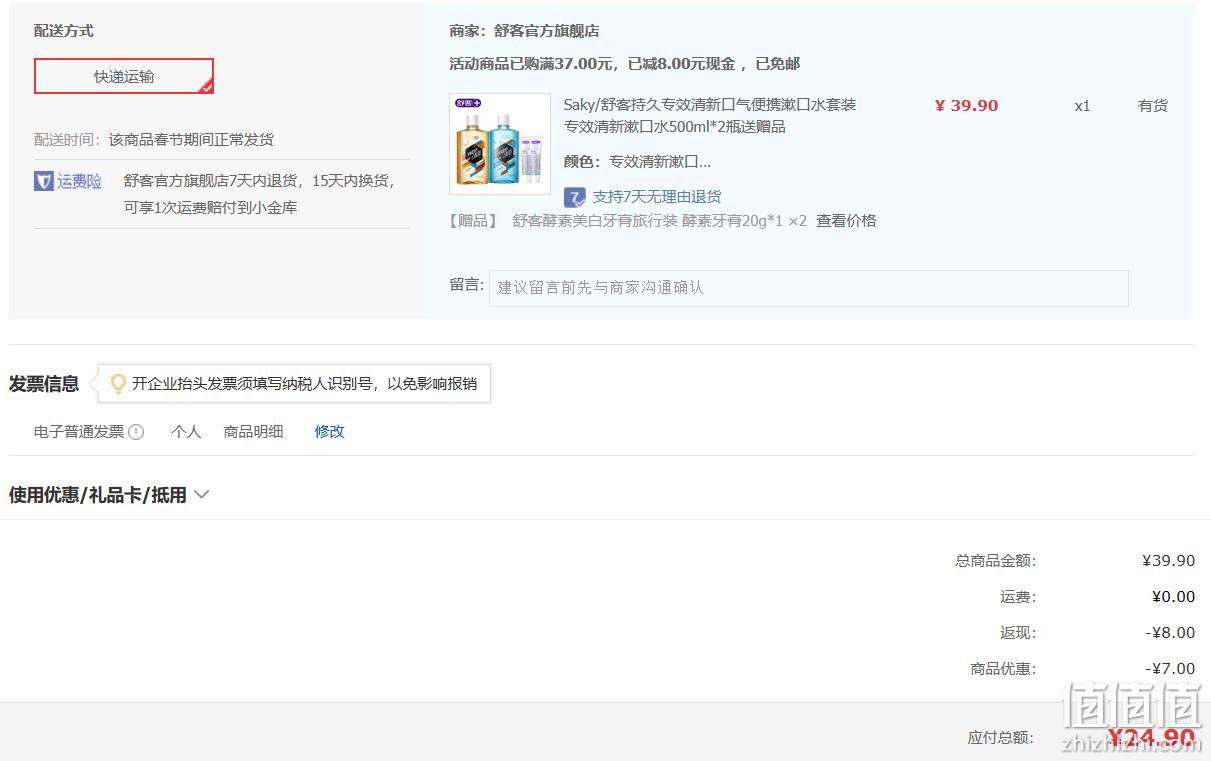Open the Saky mouthwash product thumbnail
Viewport: 1211px width, 761px height.
click(x=500, y=144)
